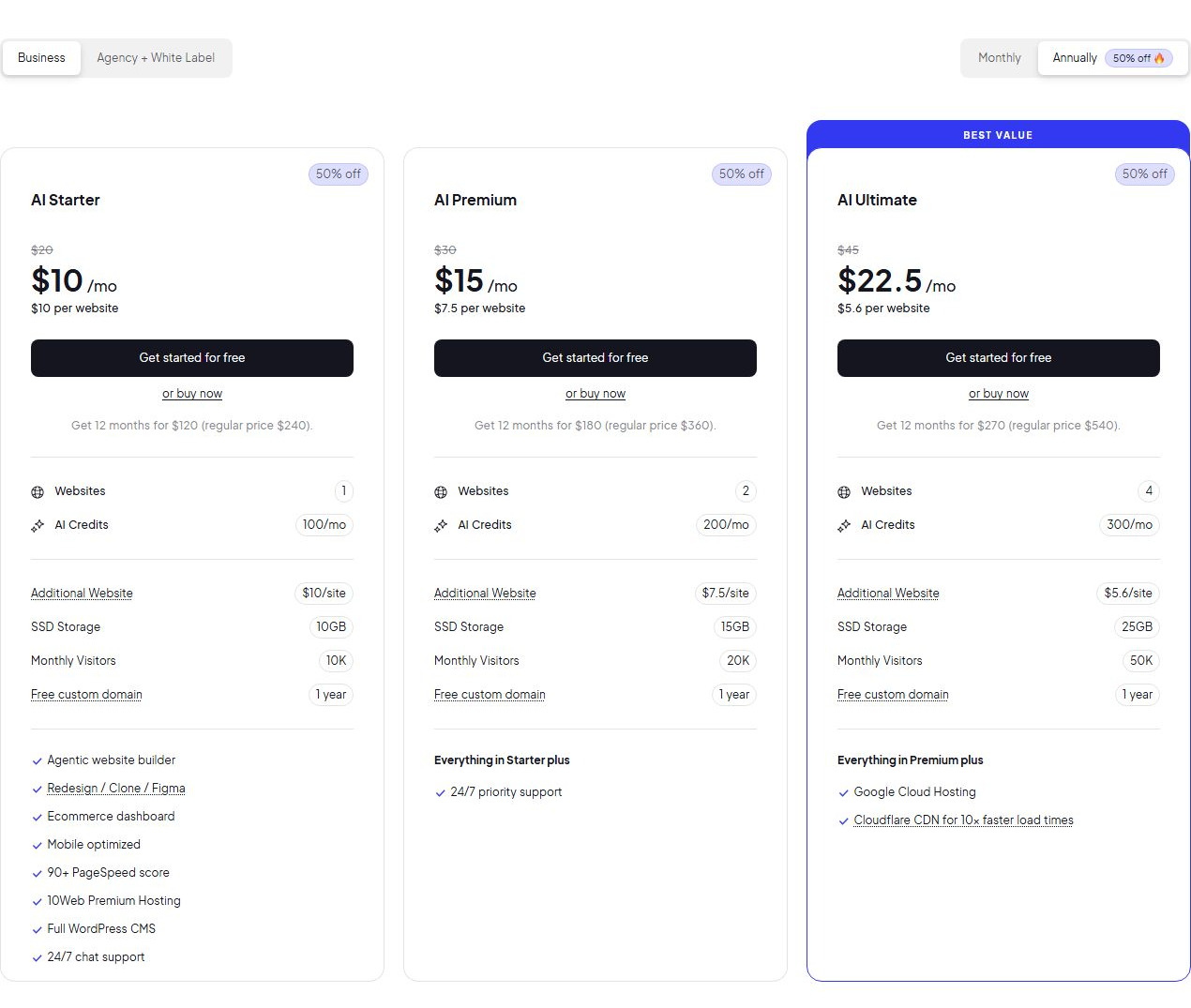1191x1008 pixels.
Task: Click 'or buy now' under AI Premium
Action: 595,394
